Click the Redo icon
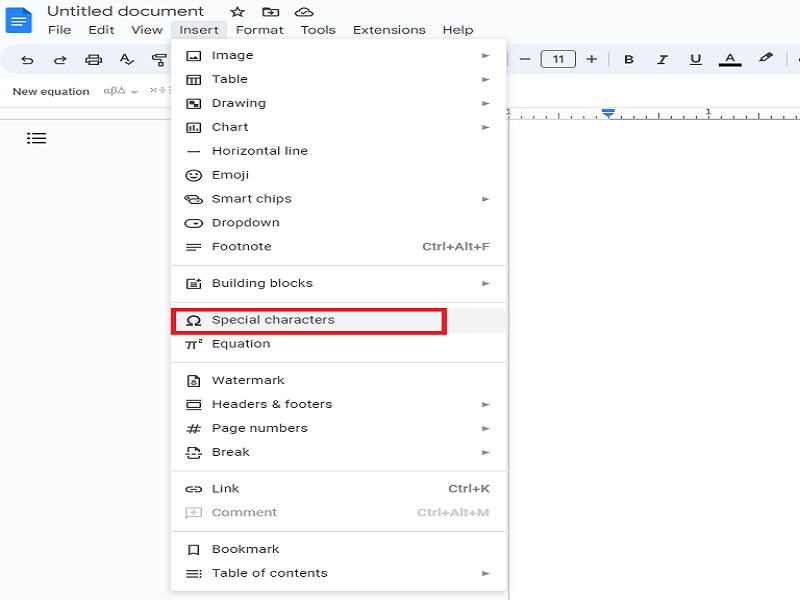800x600 pixels. pos(61,59)
